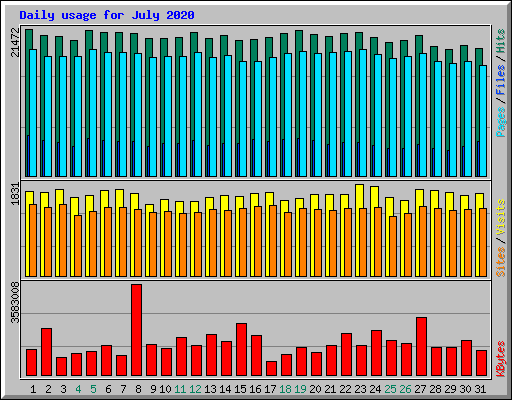Screen dimensions: 512x400
Task: Click day label "3" on the x-axis
Action: click(63, 389)
